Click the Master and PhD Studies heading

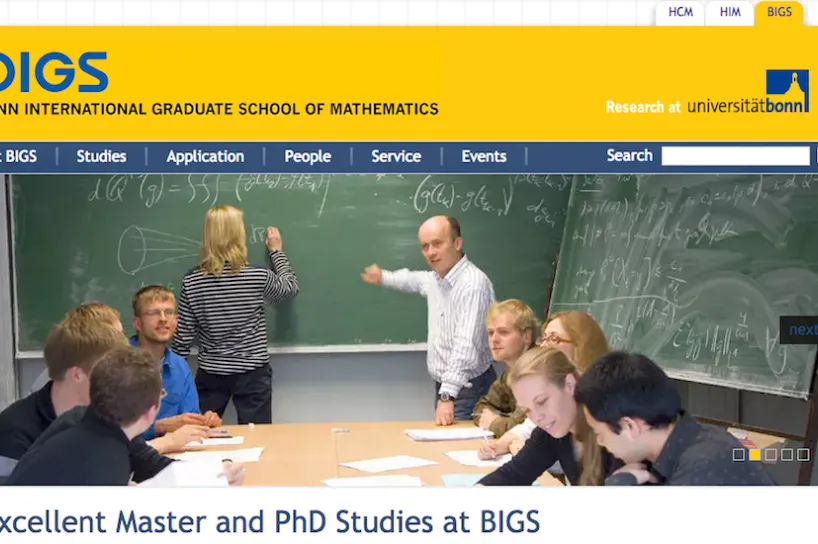pos(270,522)
